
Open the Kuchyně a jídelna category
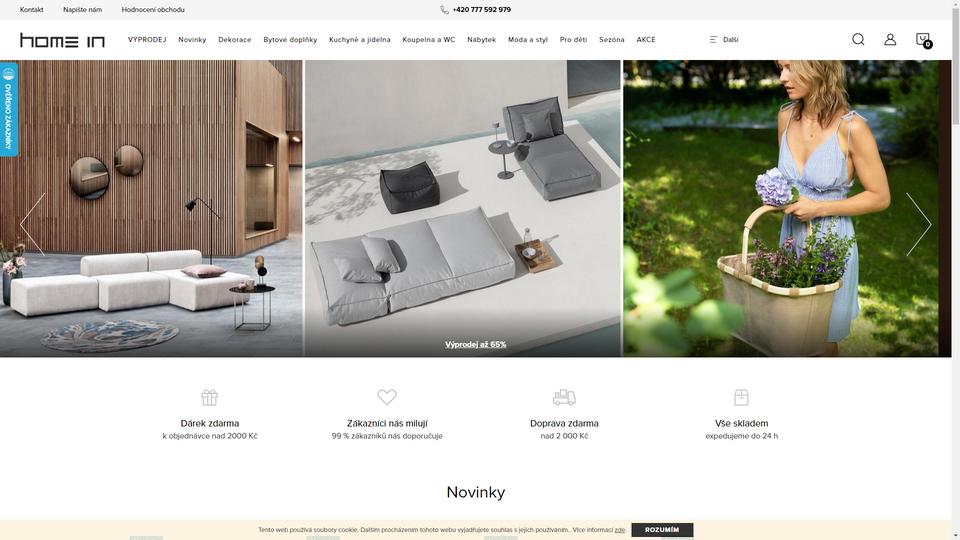[359, 39]
